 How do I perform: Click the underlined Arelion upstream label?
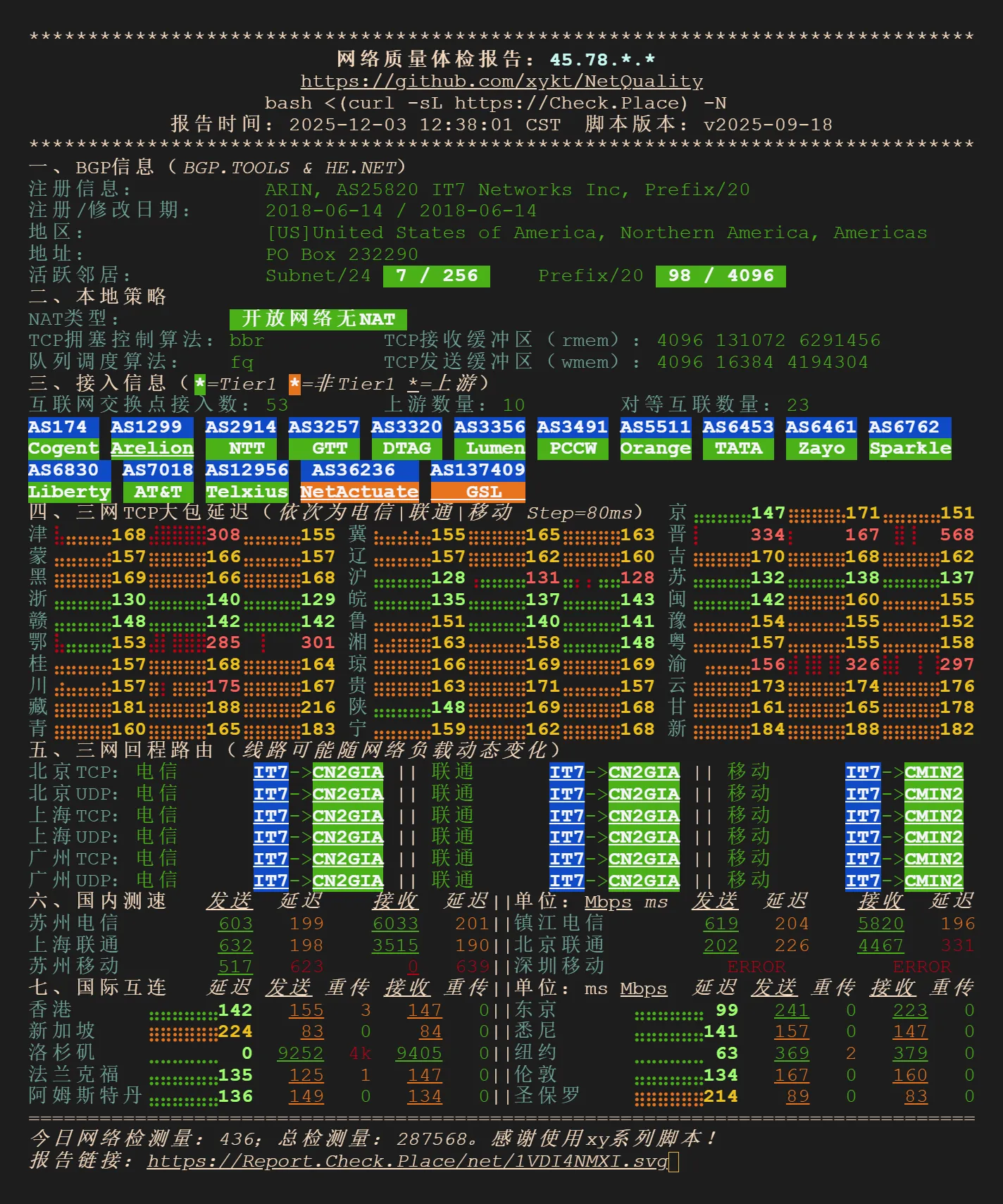152,448
